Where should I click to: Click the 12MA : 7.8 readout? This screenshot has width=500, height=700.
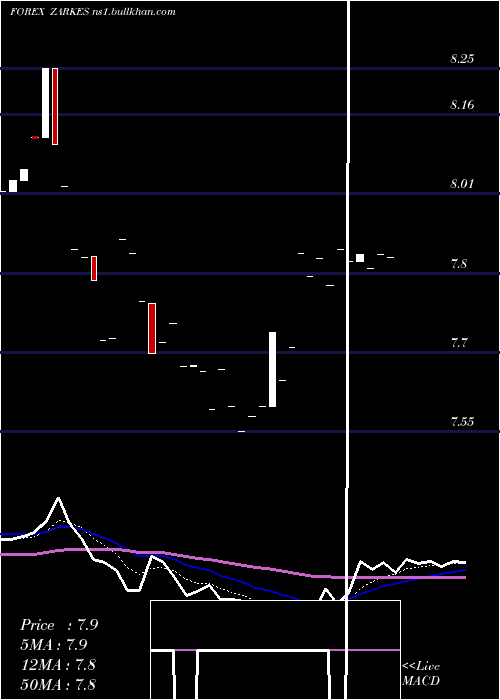point(58,665)
